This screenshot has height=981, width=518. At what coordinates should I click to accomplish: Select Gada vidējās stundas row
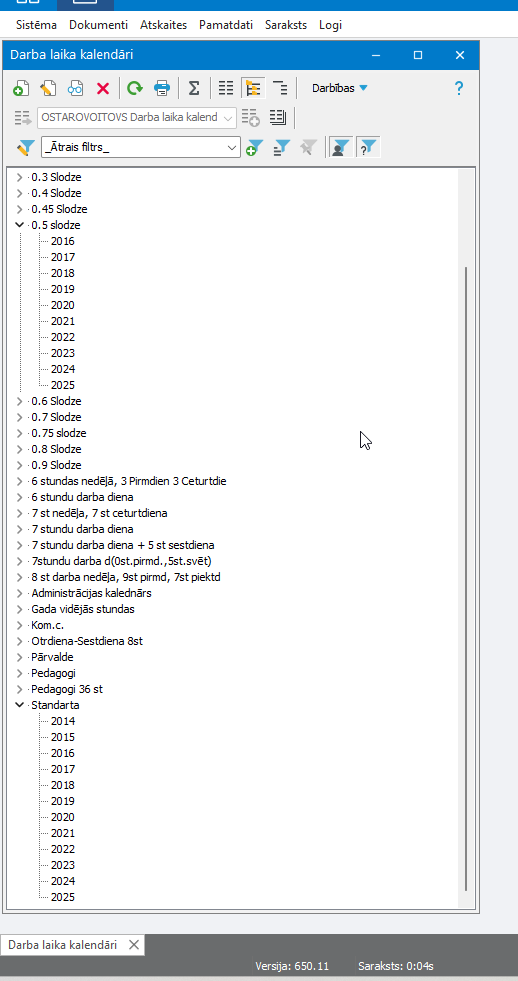click(83, 609)
